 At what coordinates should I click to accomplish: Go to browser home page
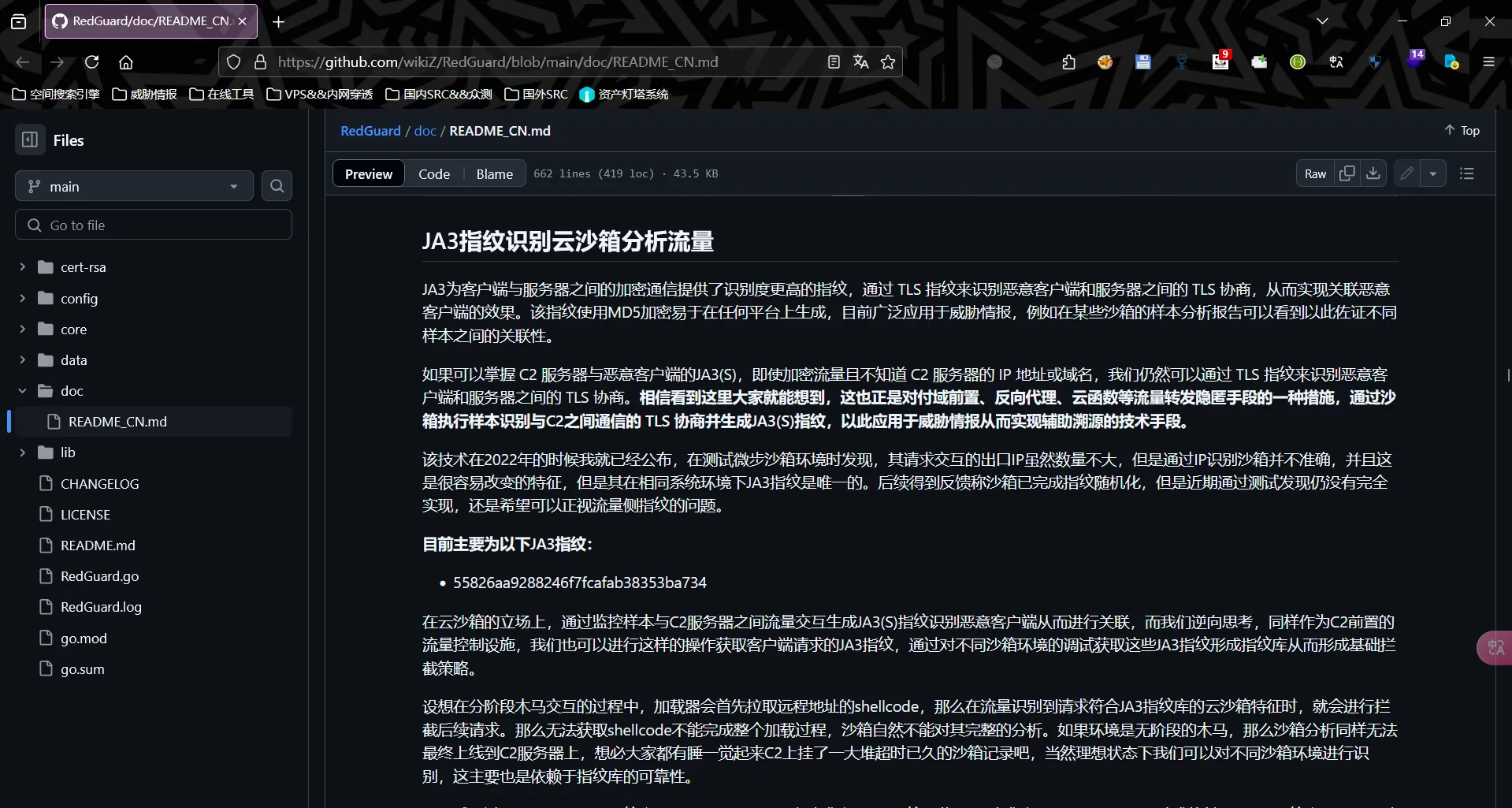126,62
